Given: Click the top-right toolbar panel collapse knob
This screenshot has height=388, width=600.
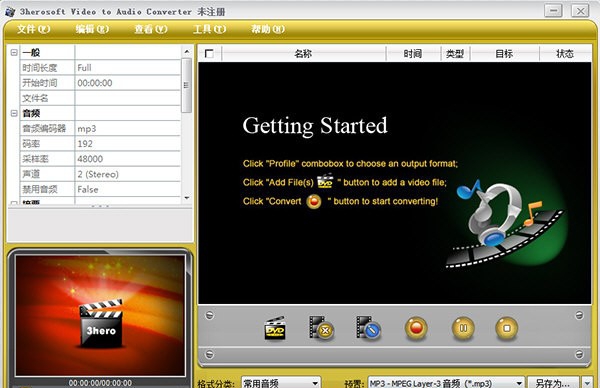Looking at the screenshot, I should 579,315.
